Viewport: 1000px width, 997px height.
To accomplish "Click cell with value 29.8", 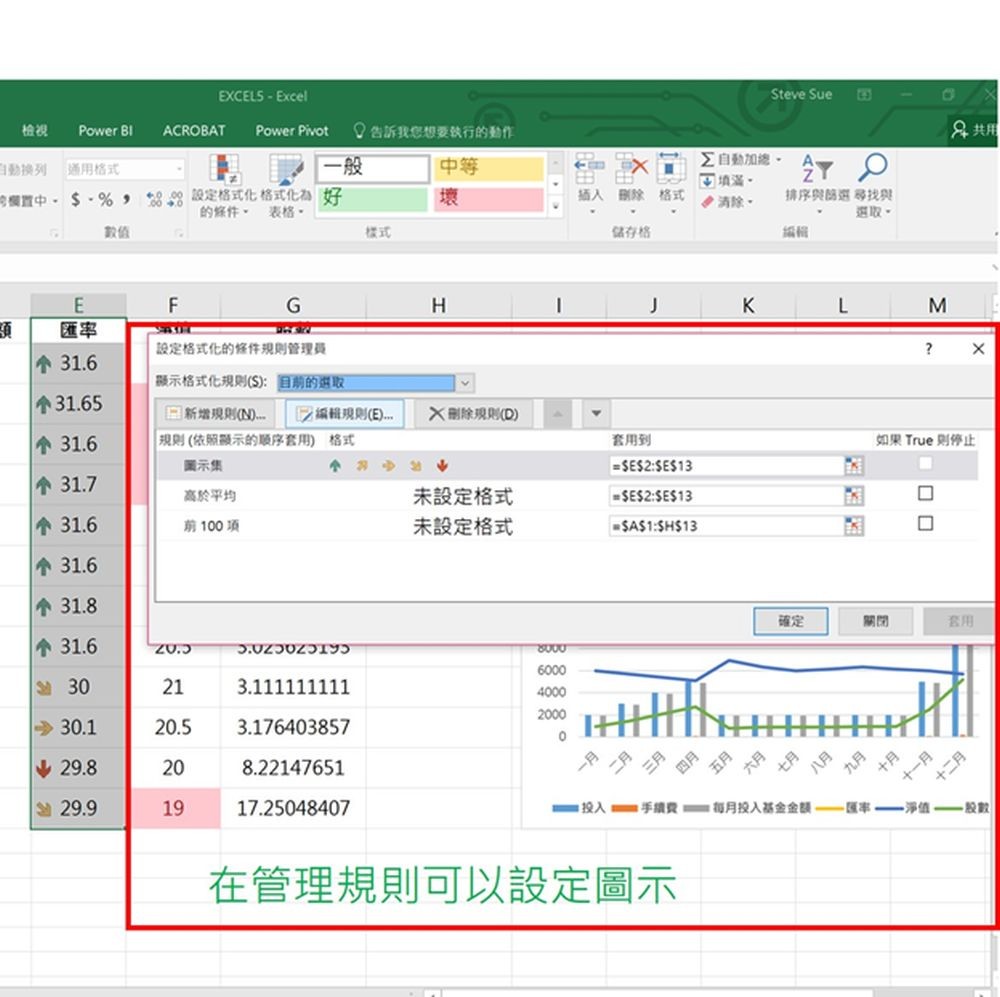I will pos(78,767).
